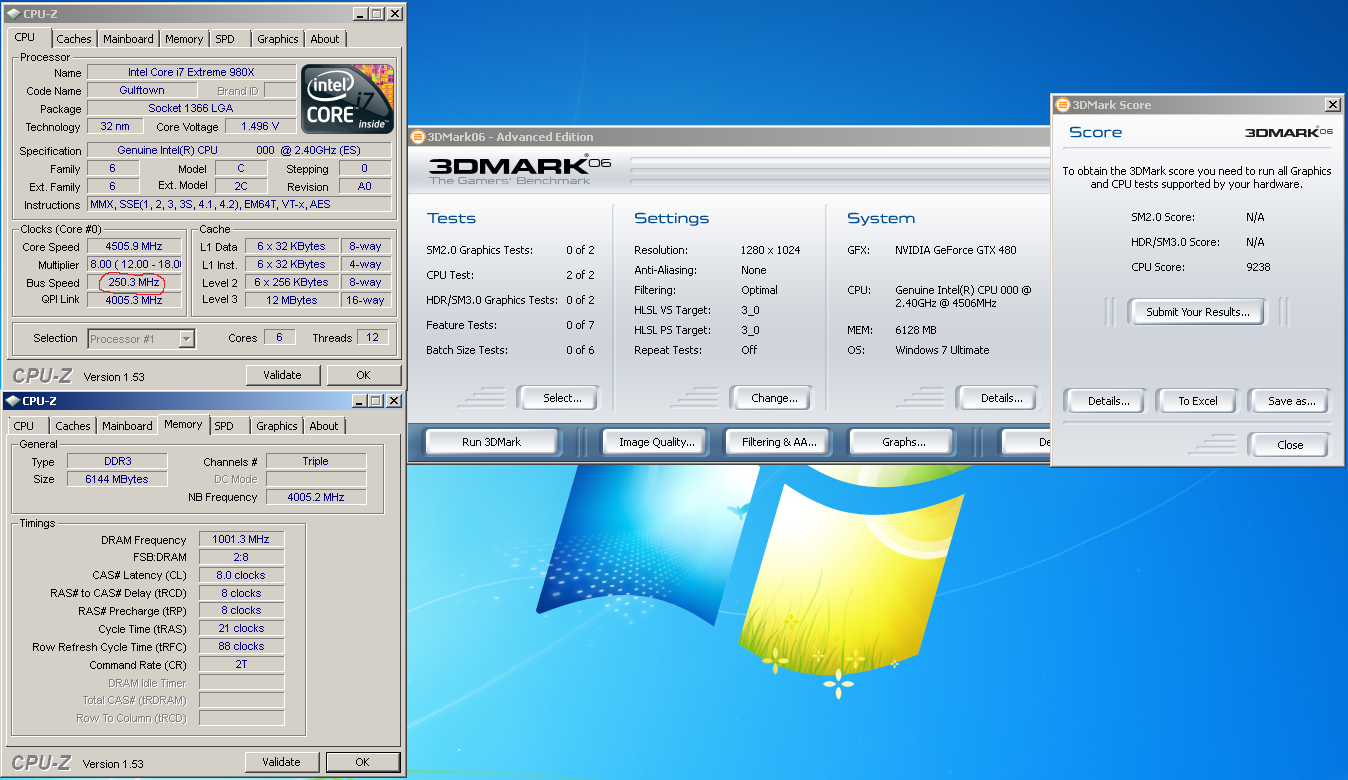This screenshot has width=1348, height=780.
Task: Click the Code Name value Gulftown
Action: (x=142, y=90)
